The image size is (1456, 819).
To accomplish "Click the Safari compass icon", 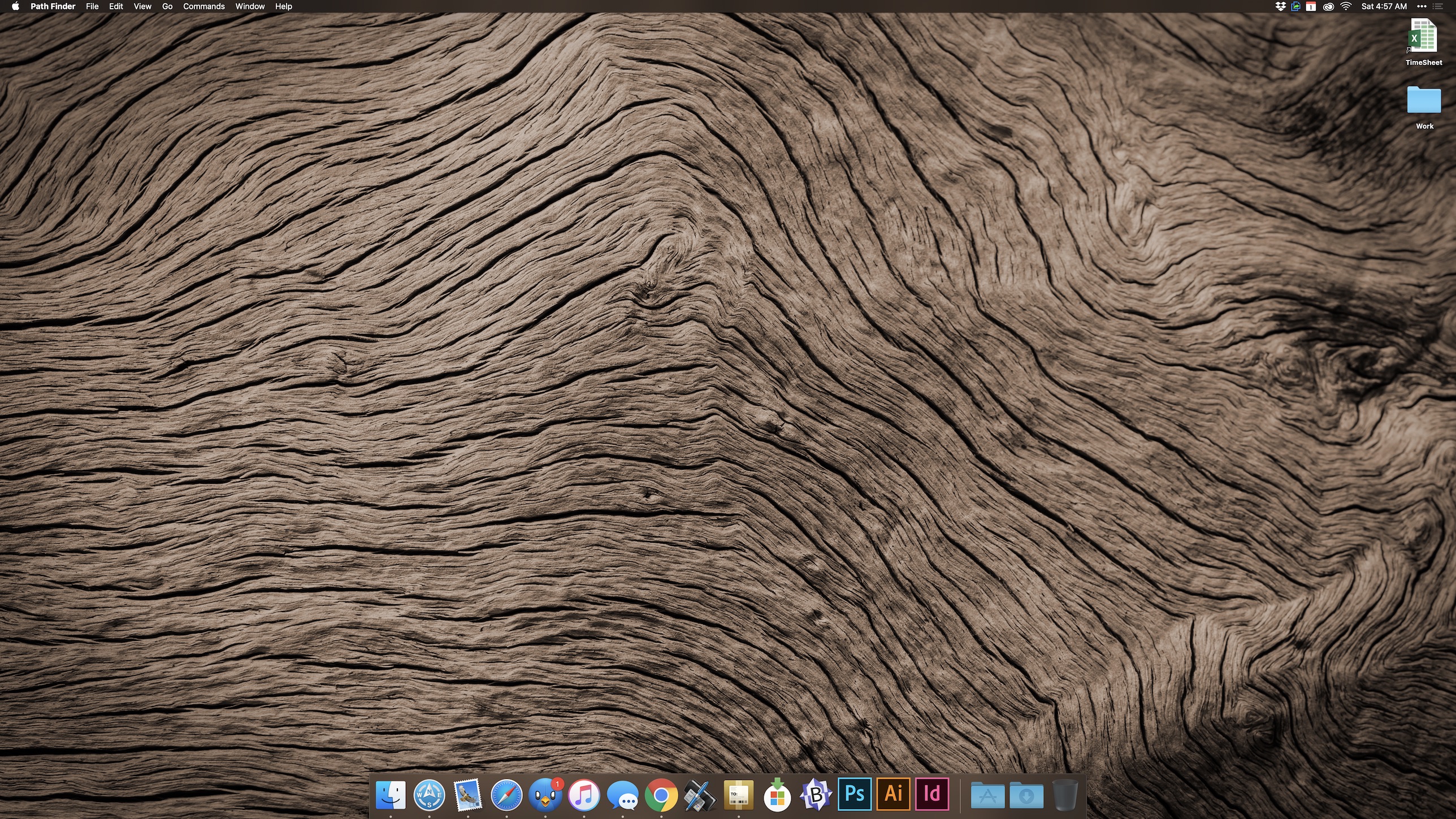I will click(x=506, y=795).
